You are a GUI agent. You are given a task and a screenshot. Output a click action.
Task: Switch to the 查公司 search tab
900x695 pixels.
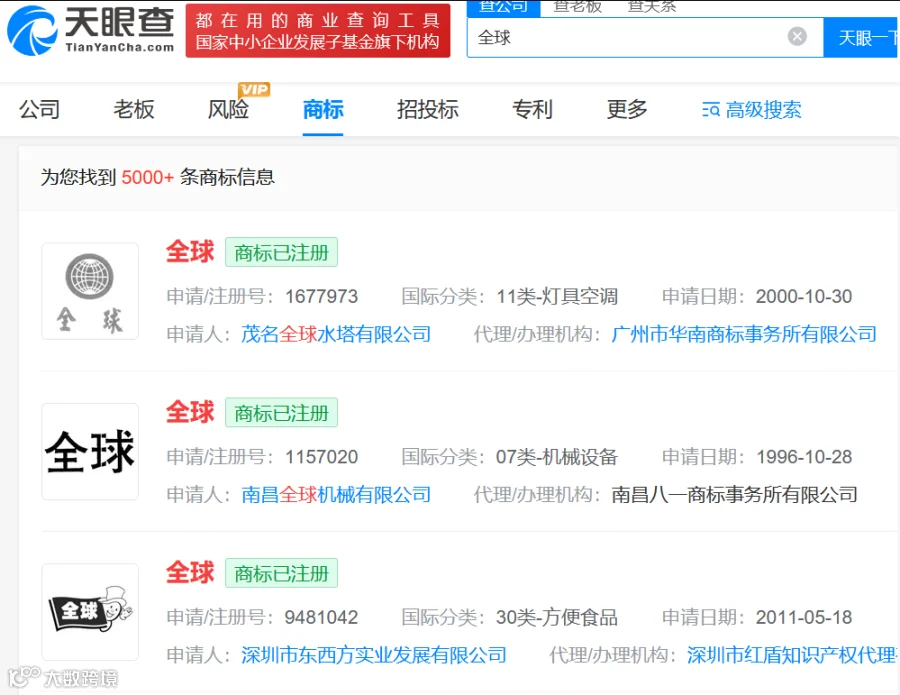click(503, 7)
